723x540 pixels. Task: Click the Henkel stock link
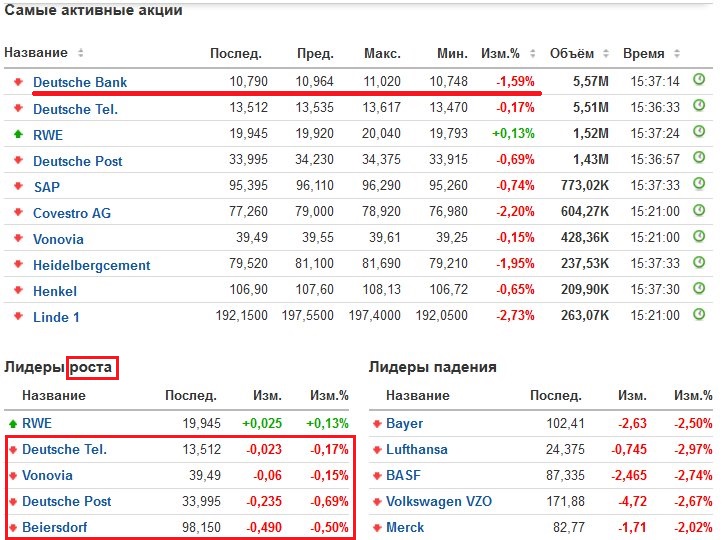point(55,291)
